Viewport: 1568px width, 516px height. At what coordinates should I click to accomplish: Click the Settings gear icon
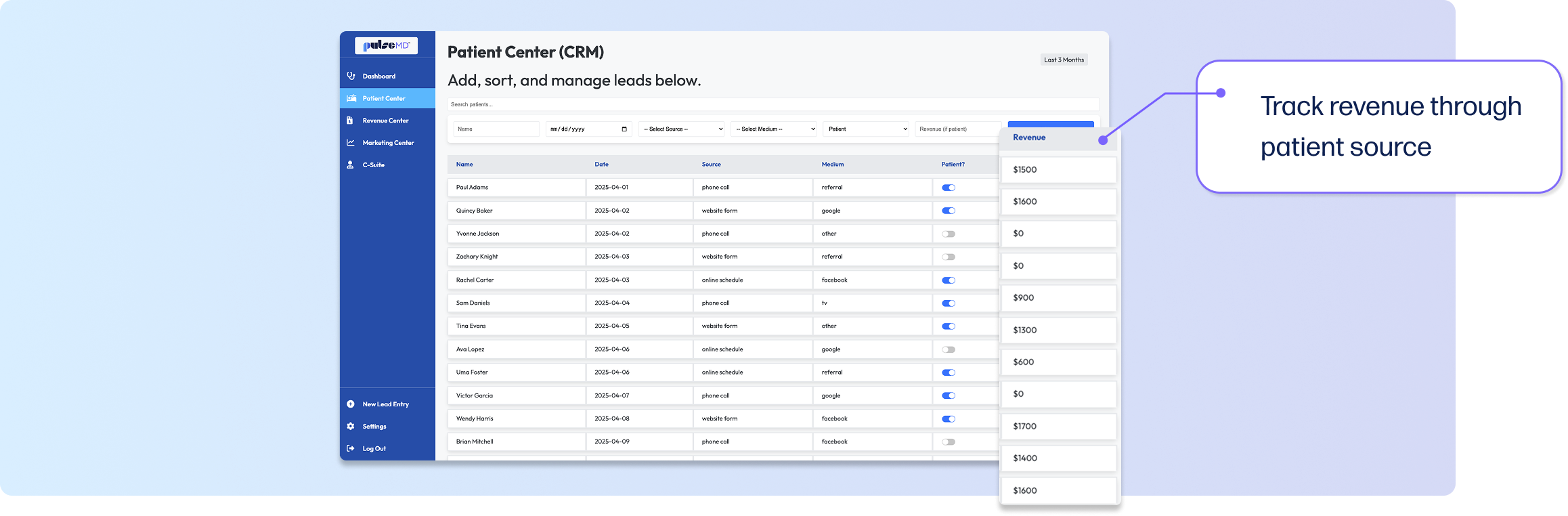[x=351, y=427]
